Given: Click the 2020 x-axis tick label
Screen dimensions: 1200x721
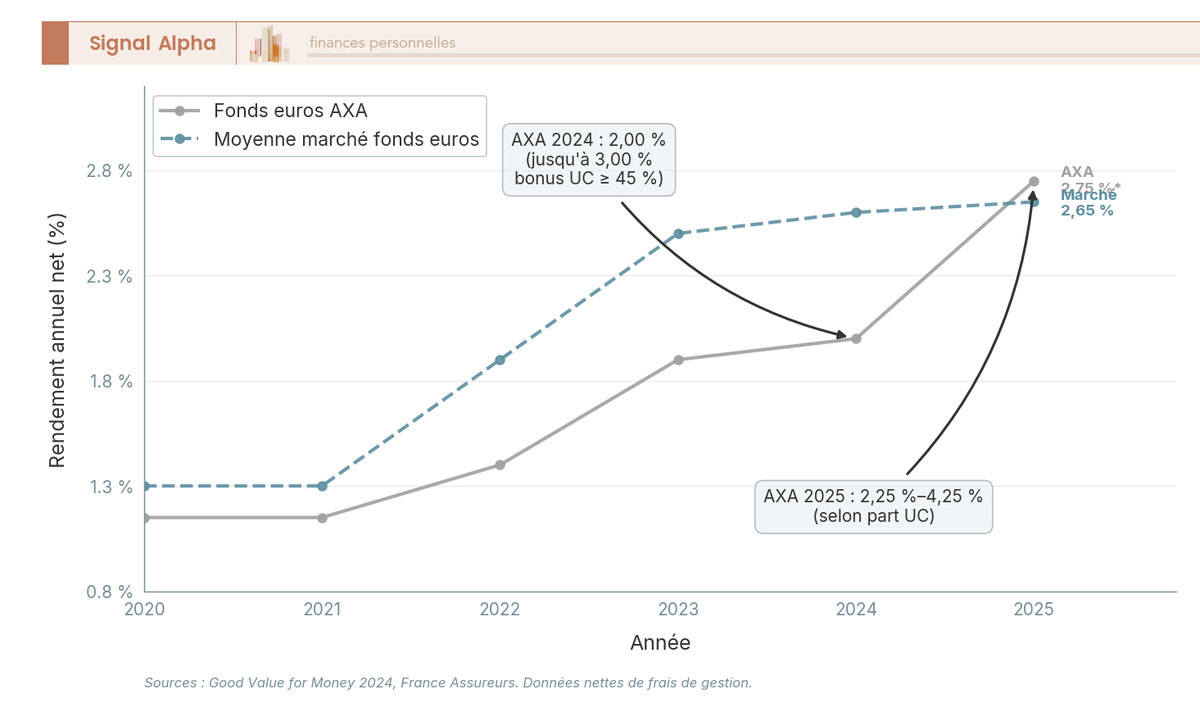Looking at the screenshot, I should [x=144, y=609].
